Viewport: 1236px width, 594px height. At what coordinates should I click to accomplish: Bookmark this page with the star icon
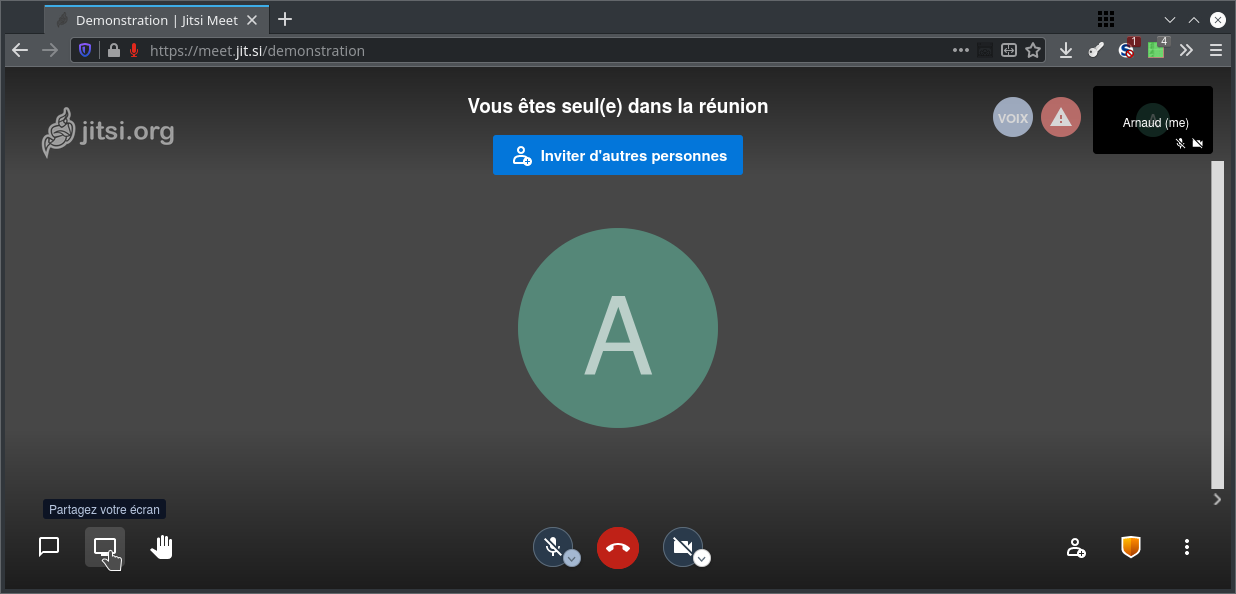[x=1033, y=50]
